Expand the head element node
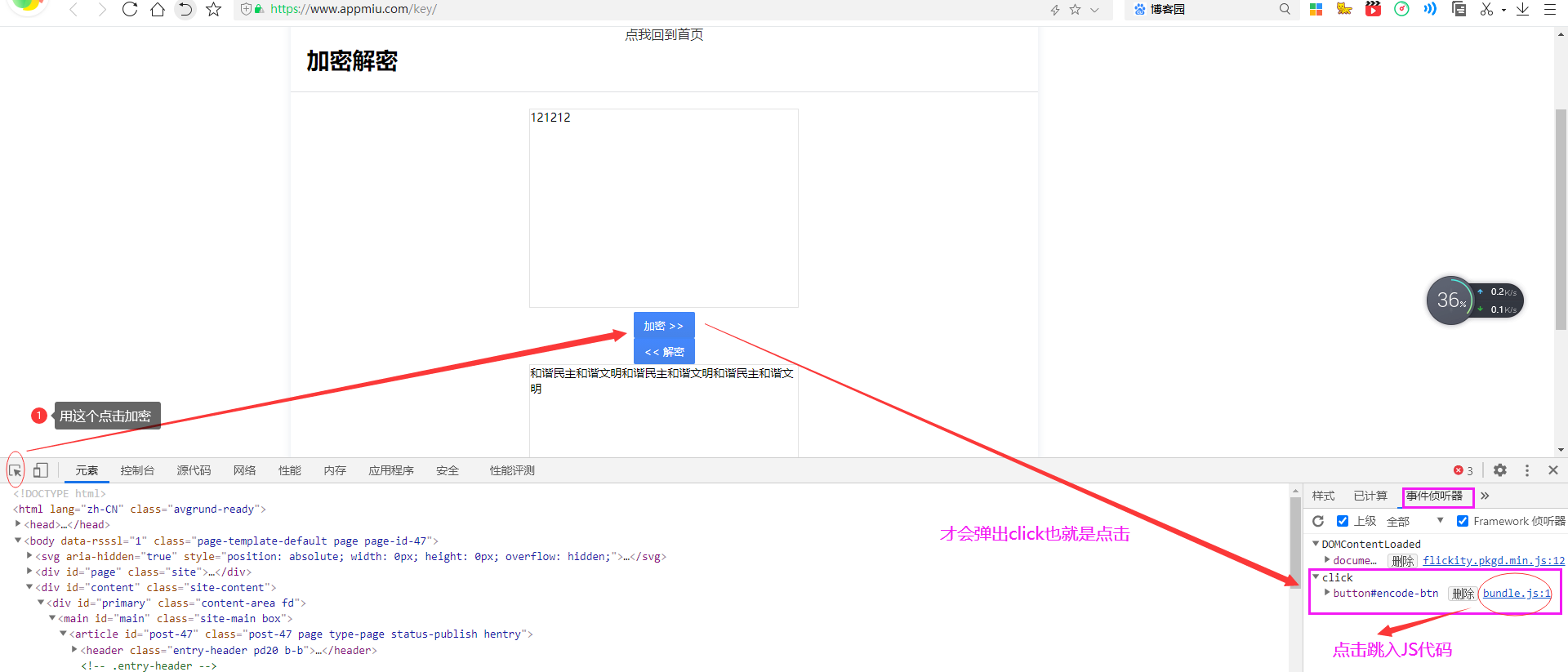The height and width of the screenshot is (672, 1568). (18, 524)
